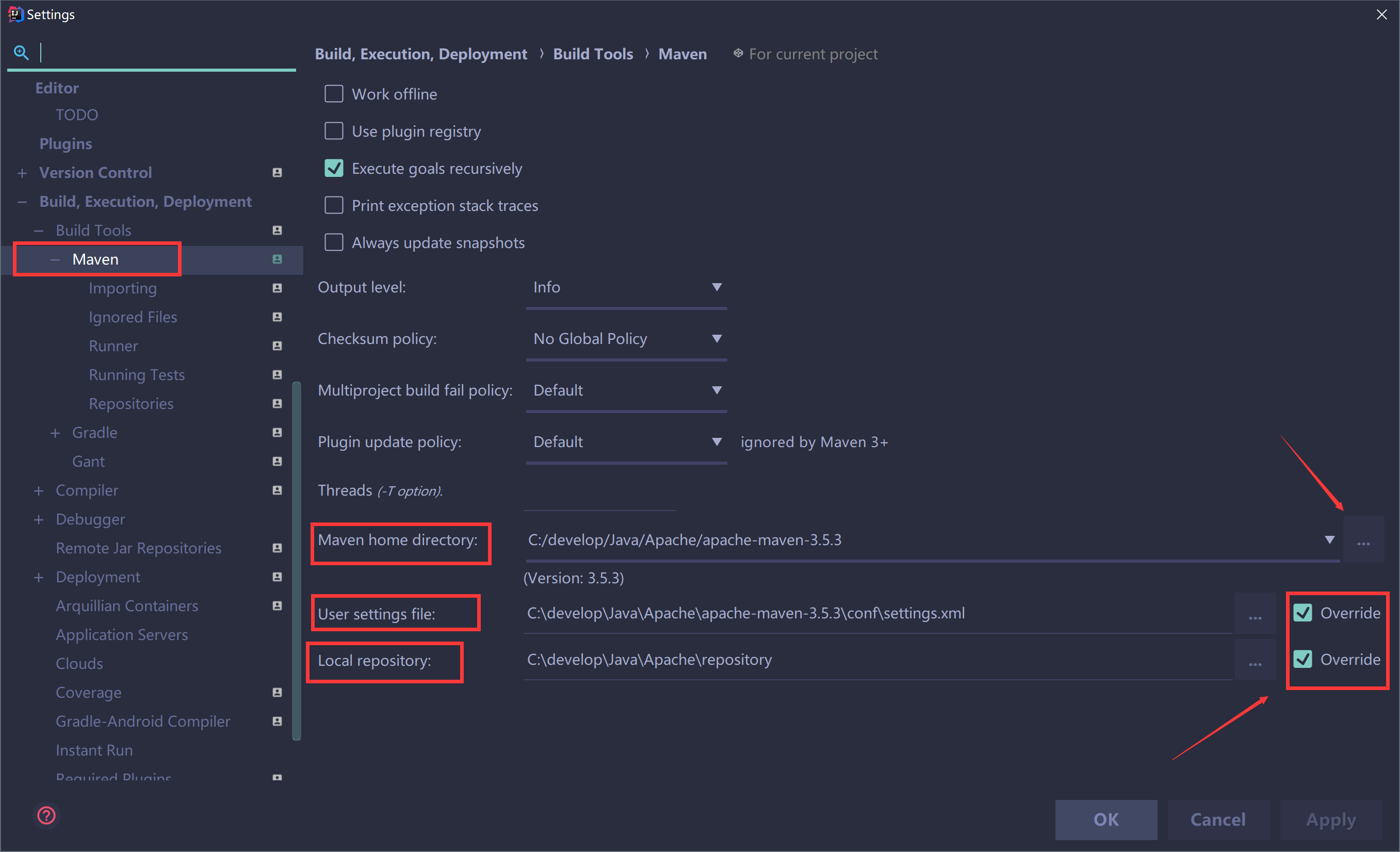Click OK to save settings
Viewport: 1400px width, 852px height.
pos(1105,820)
